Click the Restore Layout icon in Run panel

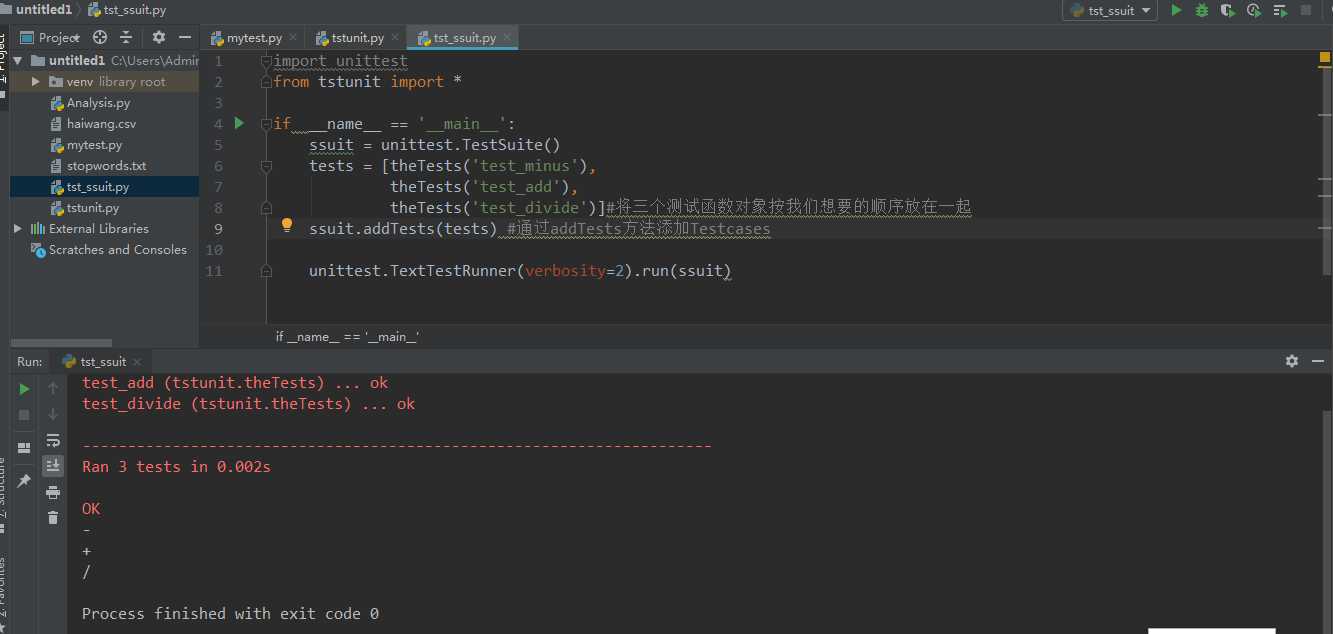click(24, 447)
